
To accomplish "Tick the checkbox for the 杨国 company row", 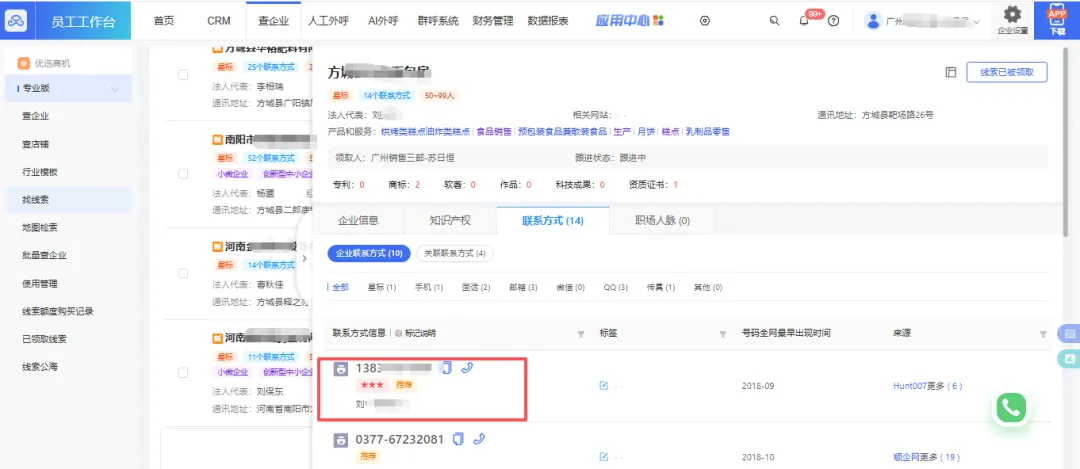I will [183, 174].
